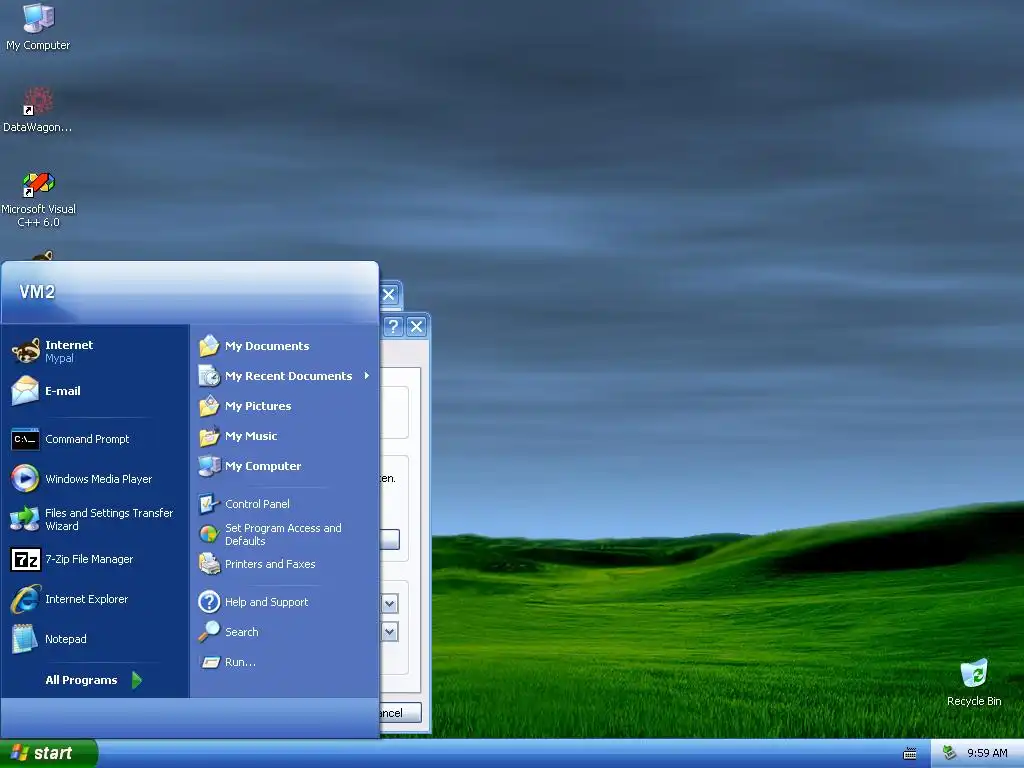Click the Start button
The width and height of the screenshot is (1024, 768).
click(48, 754)
